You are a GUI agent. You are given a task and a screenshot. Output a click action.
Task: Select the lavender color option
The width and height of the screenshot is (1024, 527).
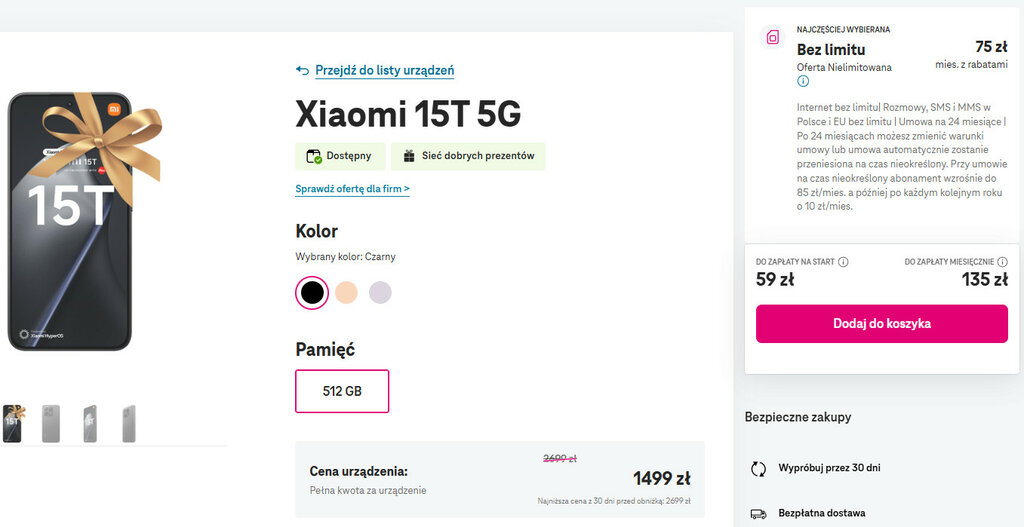(x=380, y=292)
